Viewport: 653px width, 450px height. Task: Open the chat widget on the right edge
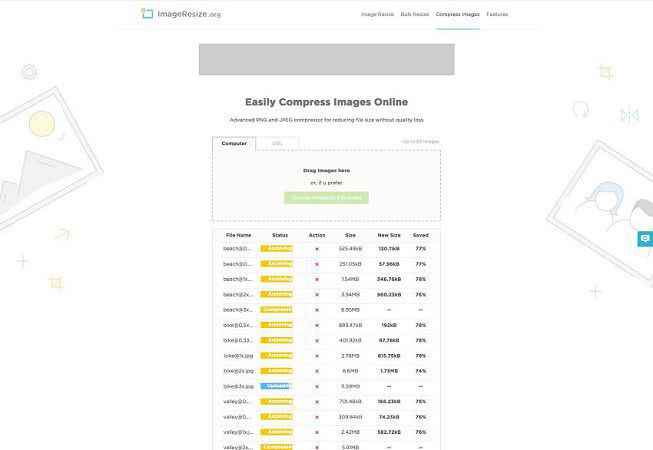[645, 239]
